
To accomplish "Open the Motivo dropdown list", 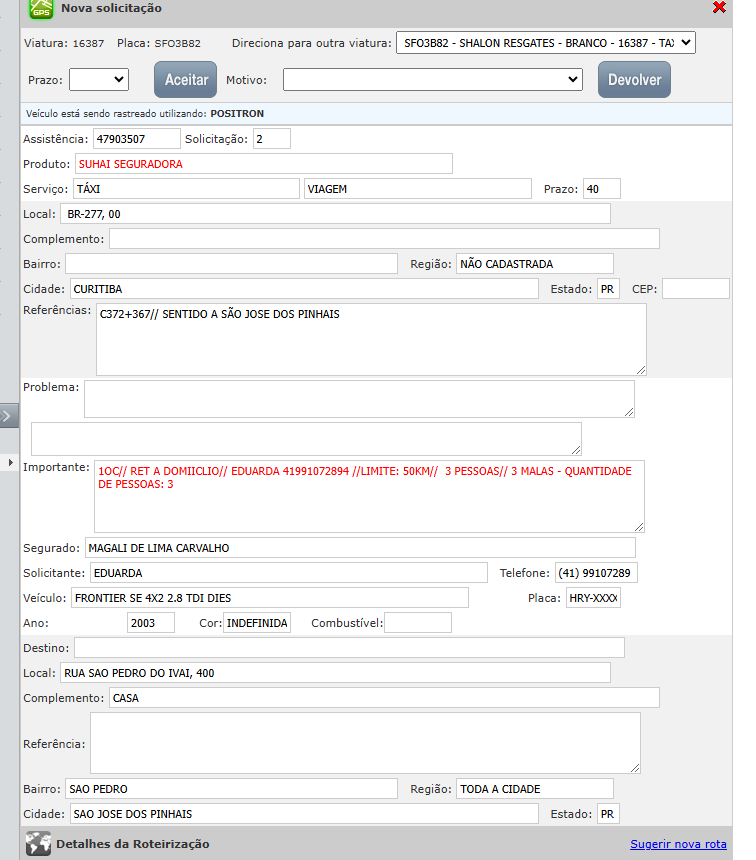I will [432, 79].
